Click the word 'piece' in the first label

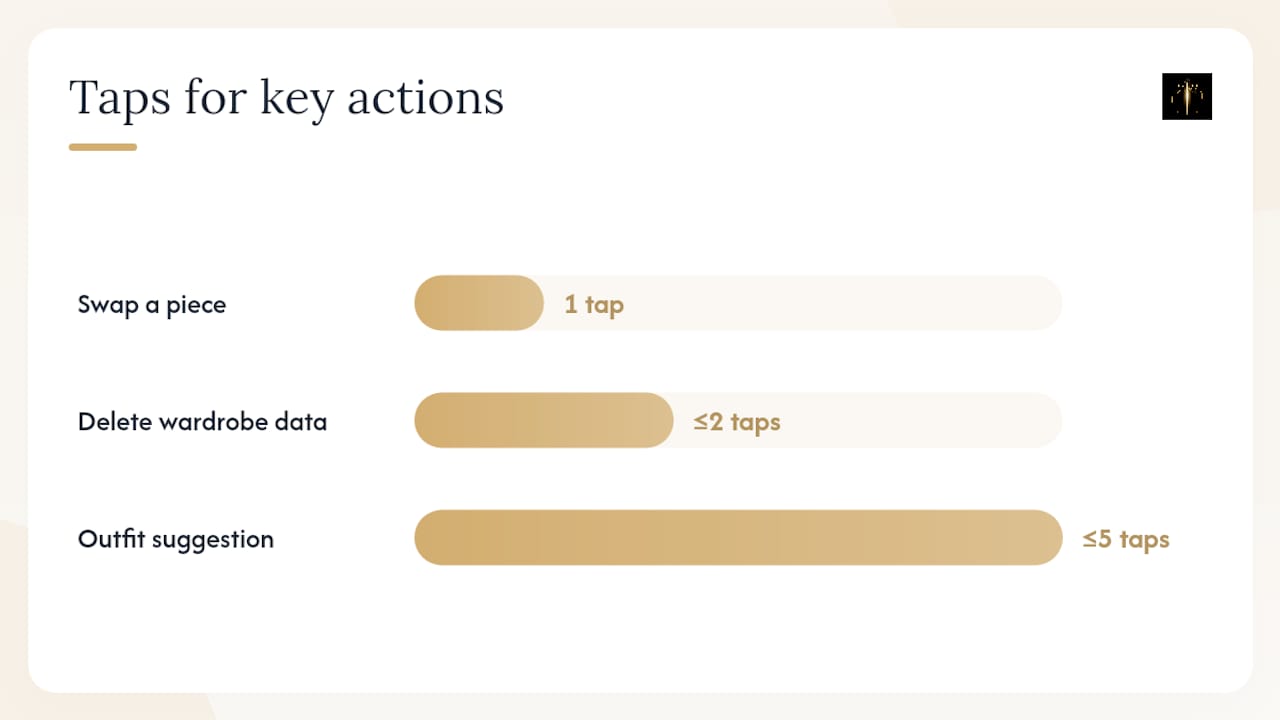[196, 305]
